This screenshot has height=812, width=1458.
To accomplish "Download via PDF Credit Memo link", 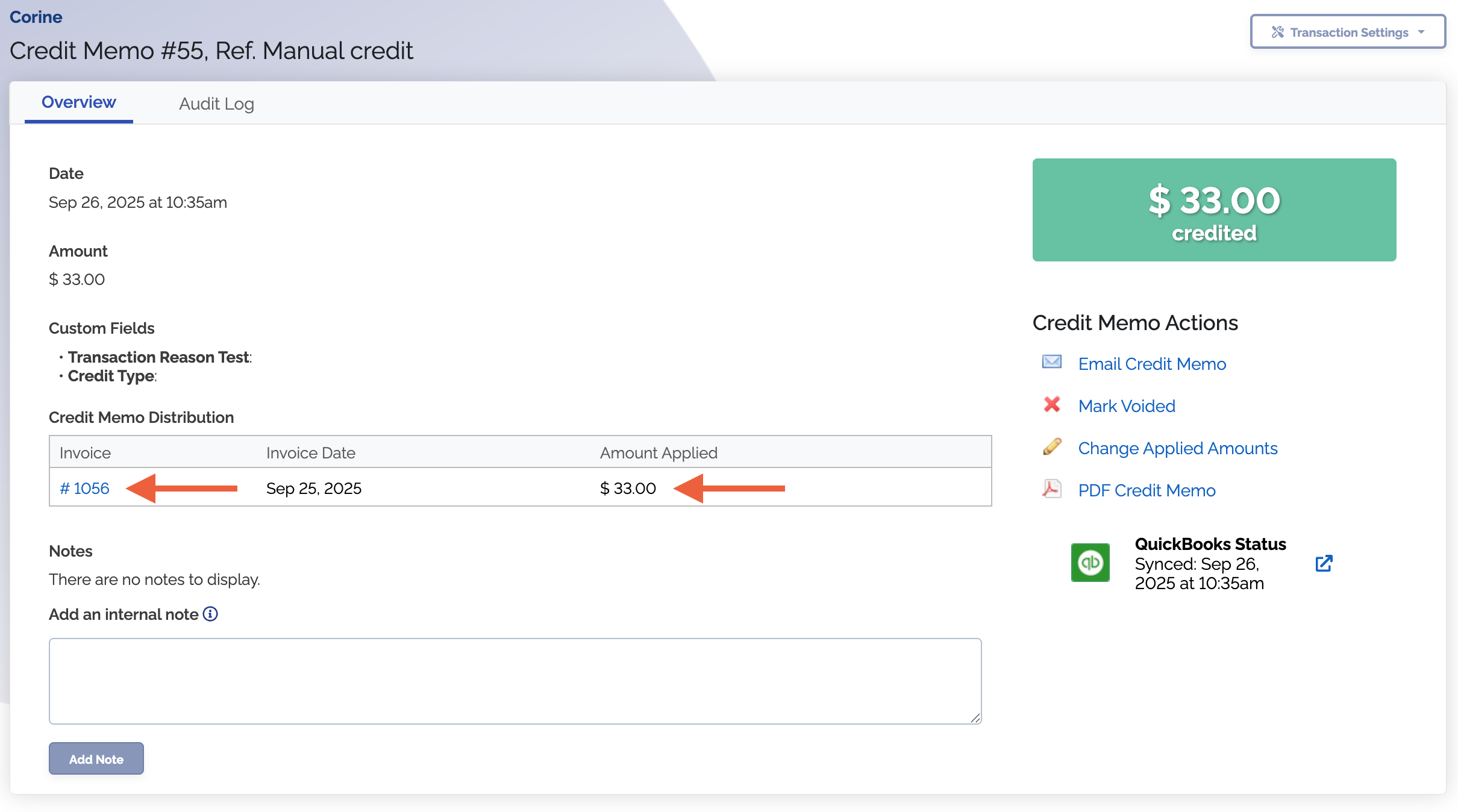I will [x=1147, y=490].
